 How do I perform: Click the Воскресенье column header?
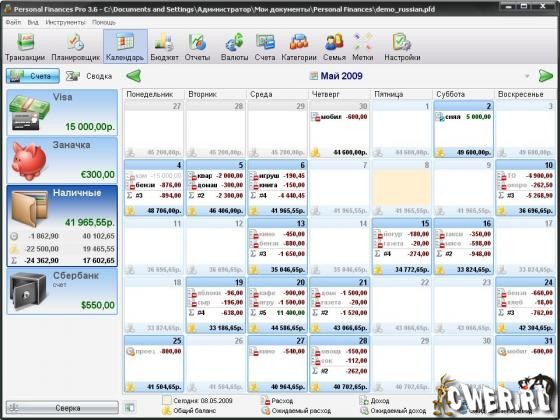pos(526,94)
